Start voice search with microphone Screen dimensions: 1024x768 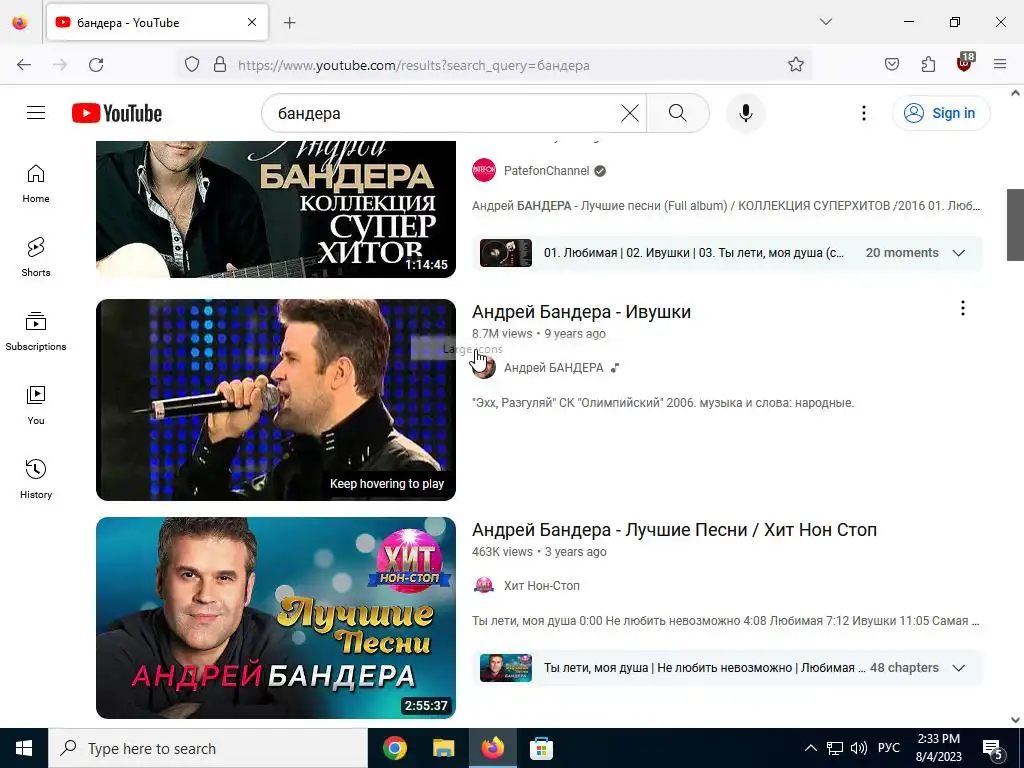pos(746,113)
